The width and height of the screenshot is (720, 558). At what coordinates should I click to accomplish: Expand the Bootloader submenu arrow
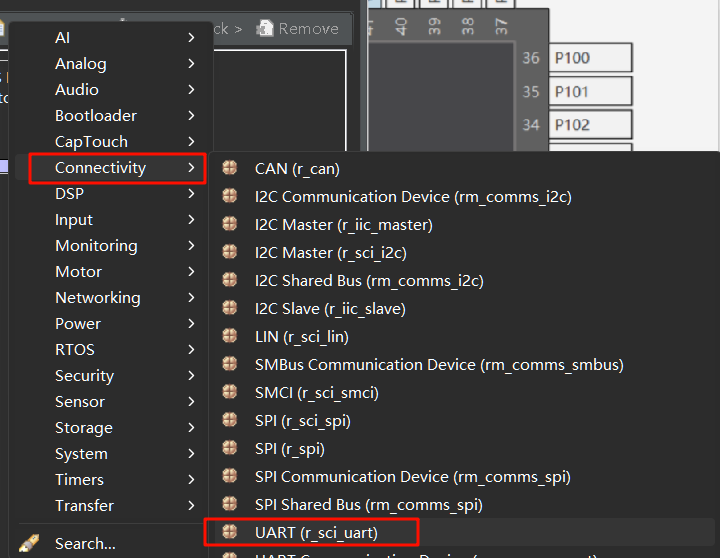point(191,115)
